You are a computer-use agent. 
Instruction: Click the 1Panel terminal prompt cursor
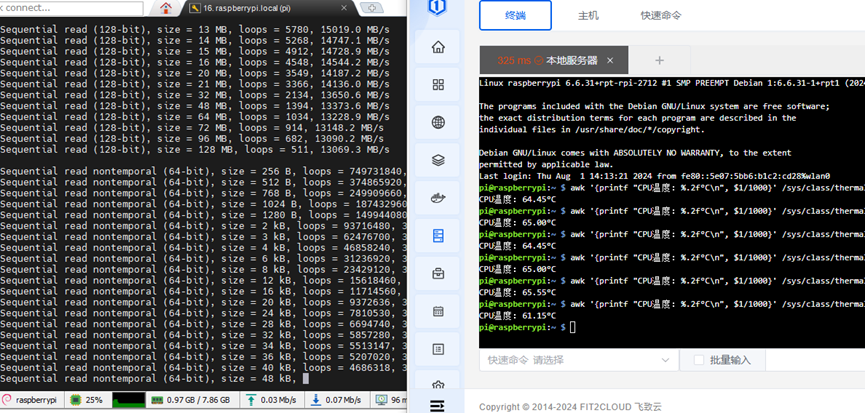572,328
